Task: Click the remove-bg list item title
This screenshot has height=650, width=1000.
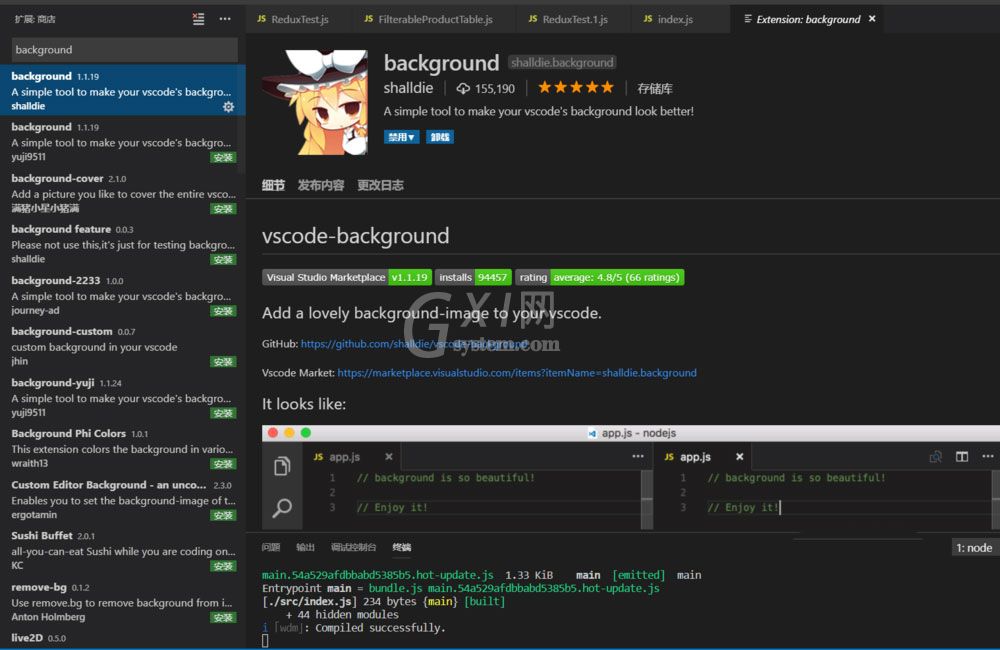Action: [39, 587]
